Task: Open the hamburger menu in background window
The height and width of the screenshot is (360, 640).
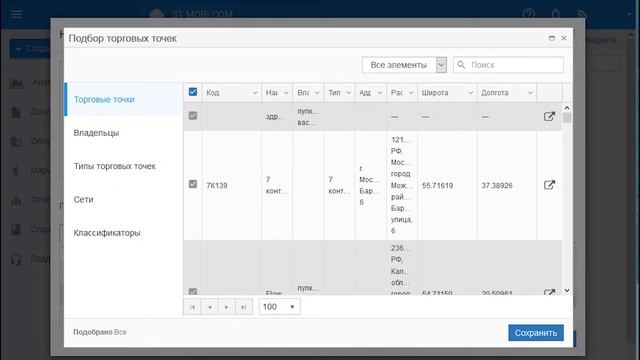Action: pos(17,15)
